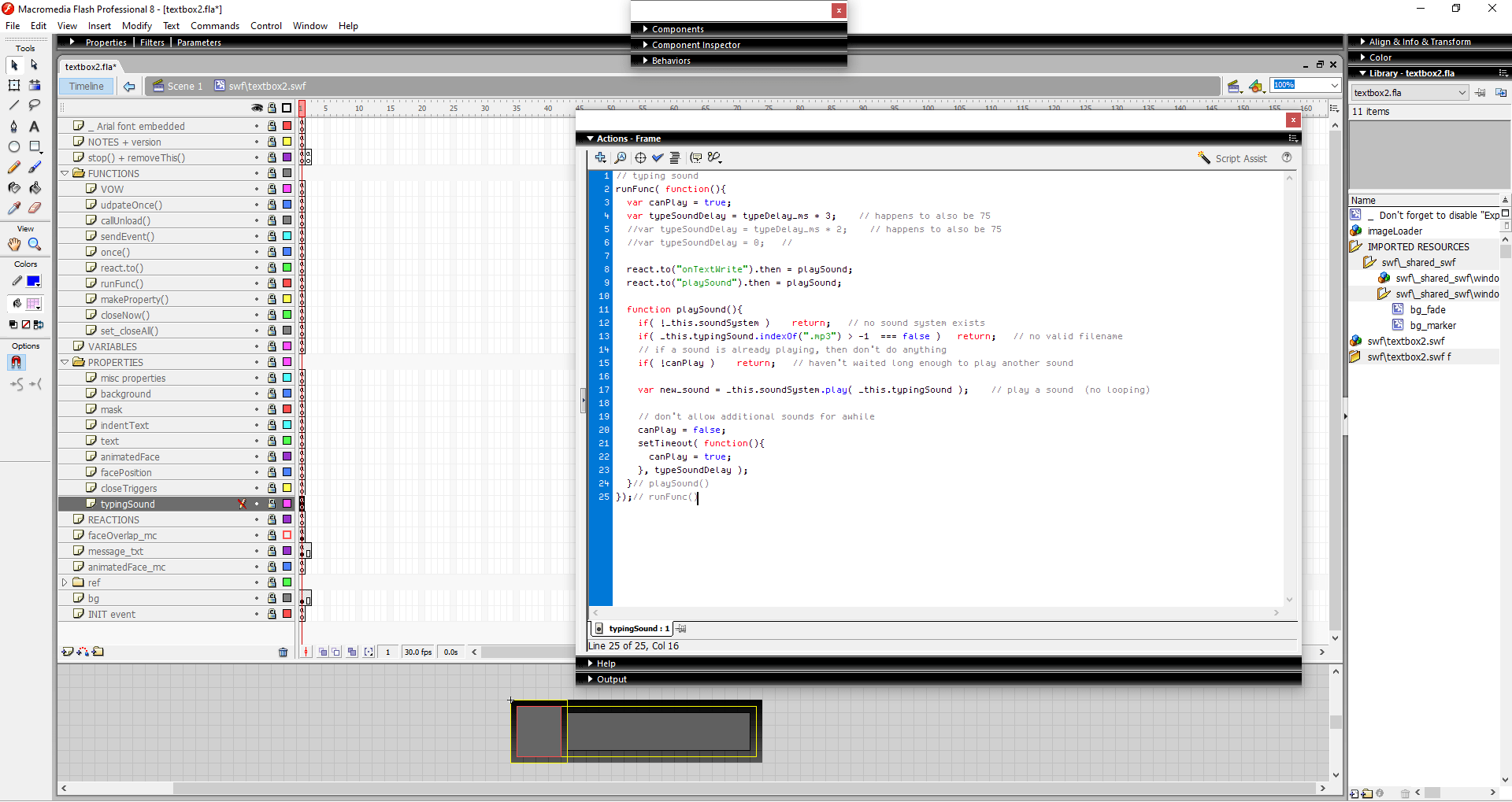The height and width of the screenshot is (802, 1512).
Task: Collapse the FUNCTIONS layer folder
Action: point(65,173)
